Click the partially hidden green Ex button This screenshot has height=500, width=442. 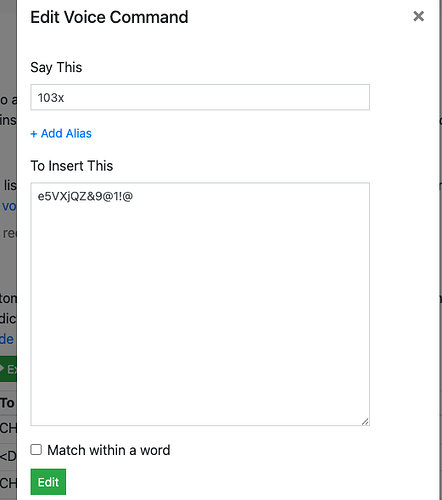tap(8, 369)
